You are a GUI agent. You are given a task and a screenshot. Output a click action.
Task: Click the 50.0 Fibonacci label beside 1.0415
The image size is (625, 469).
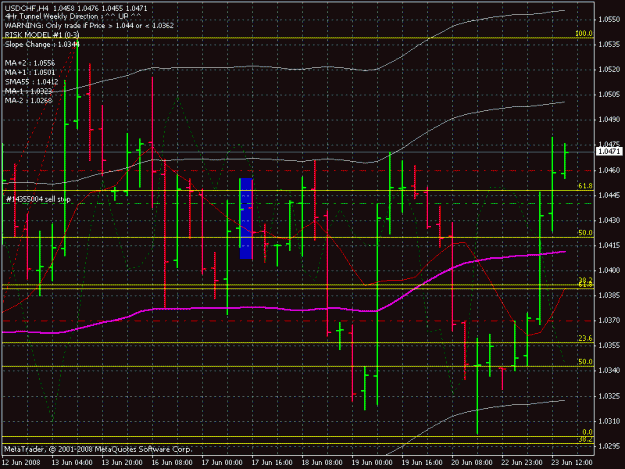[585, 233]
